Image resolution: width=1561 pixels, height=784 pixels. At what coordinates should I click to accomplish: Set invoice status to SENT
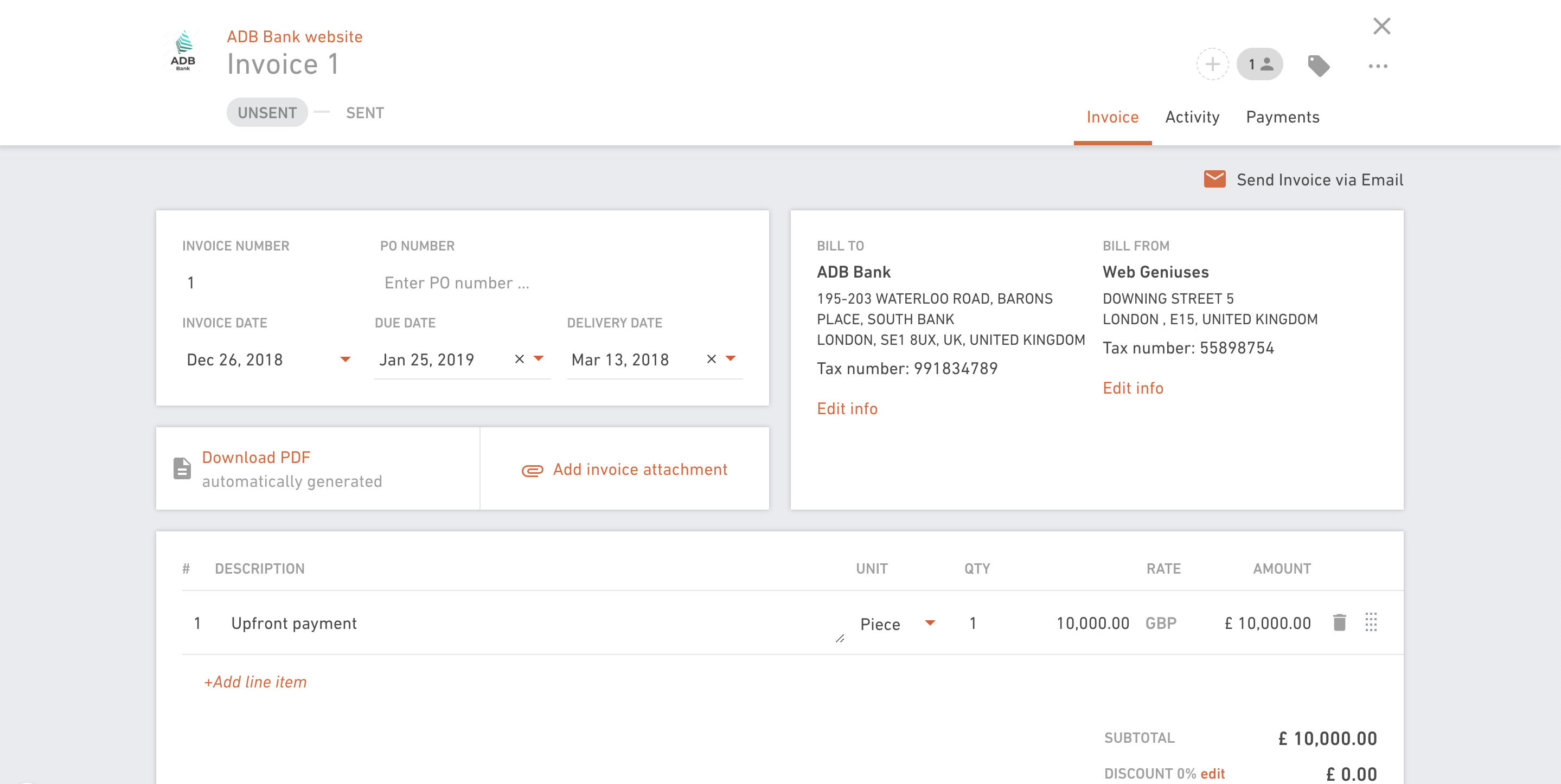tap(365, 113)
